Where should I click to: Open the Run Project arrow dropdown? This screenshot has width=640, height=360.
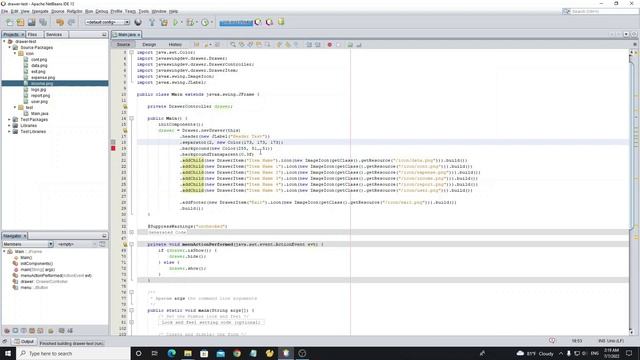click(181, 22)
